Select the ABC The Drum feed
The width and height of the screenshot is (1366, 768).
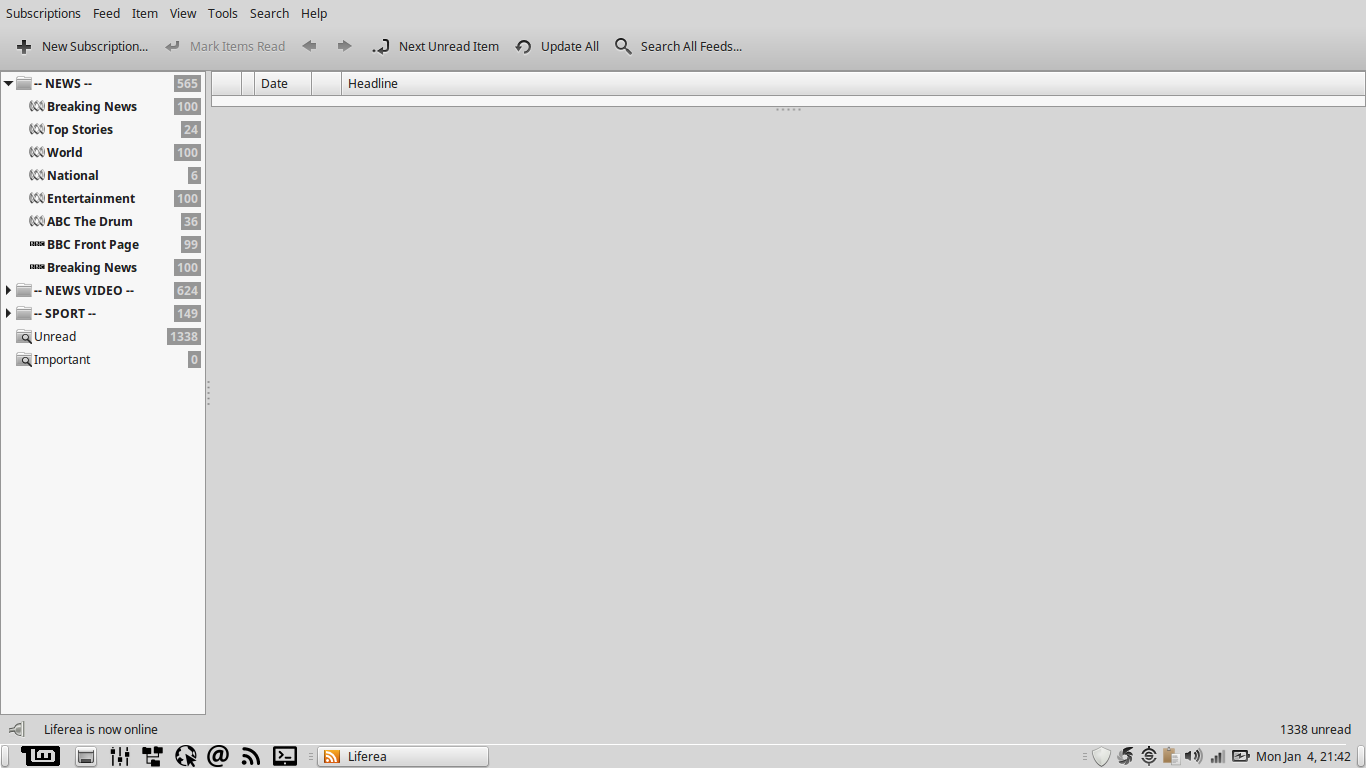point(103,221)
